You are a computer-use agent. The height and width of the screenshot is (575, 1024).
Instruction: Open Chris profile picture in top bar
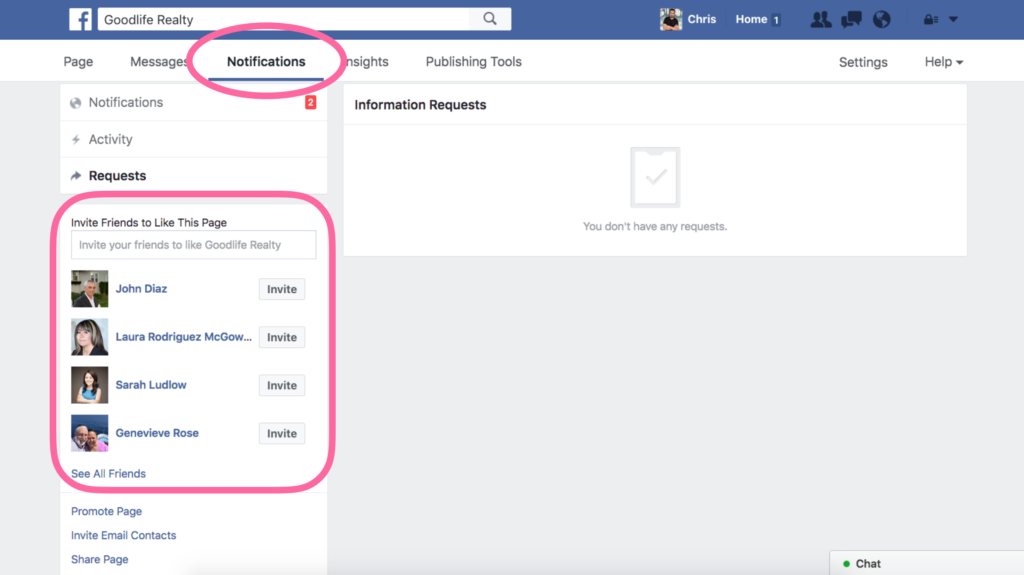point(671,20)
